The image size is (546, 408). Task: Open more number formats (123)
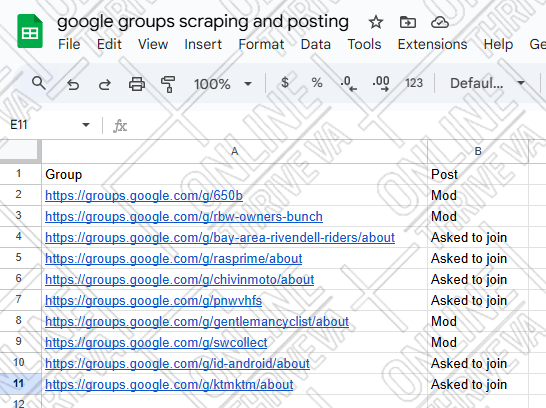click(x=414, y=83)
